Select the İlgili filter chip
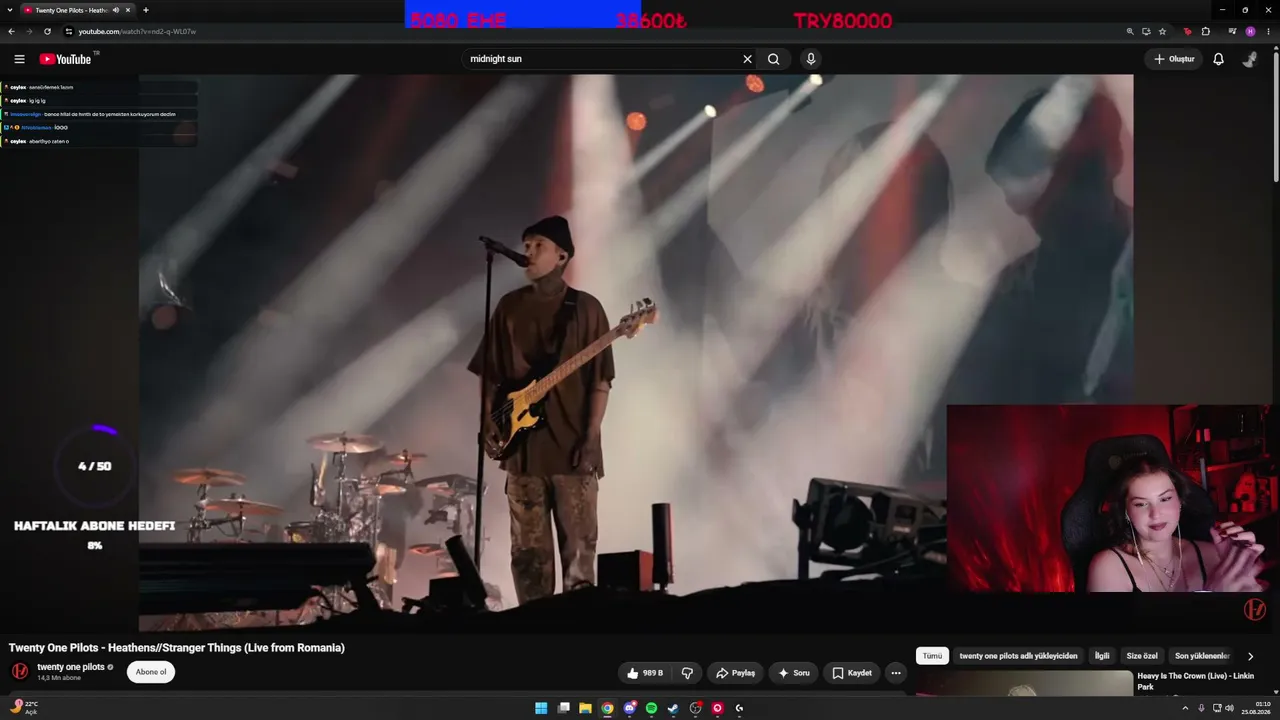The width and height of the screenshot is (1280, 720). point(1102,656)
